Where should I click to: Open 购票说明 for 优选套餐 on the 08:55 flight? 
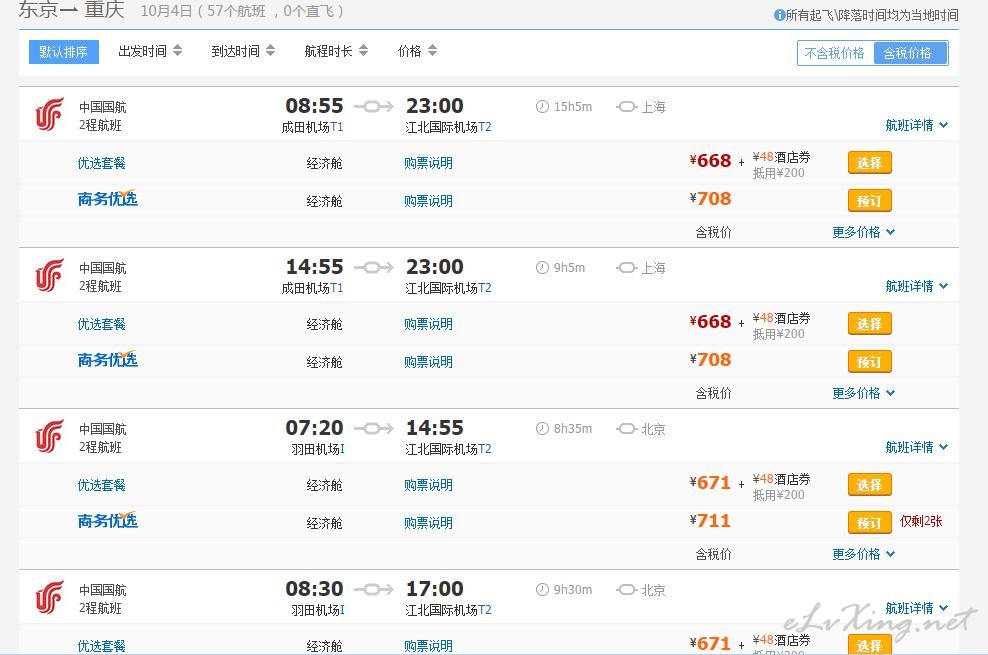pyautogui.click(x=428, y=163)
